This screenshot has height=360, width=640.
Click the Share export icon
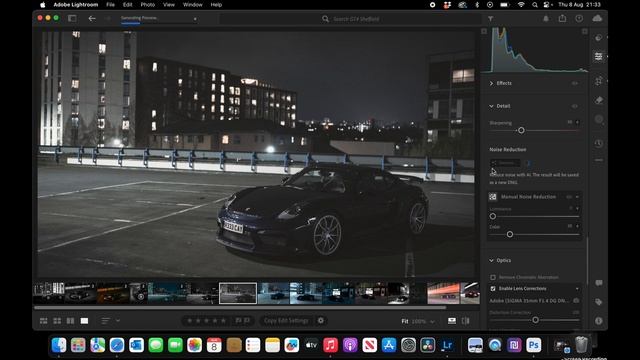[x=562, y=18]
